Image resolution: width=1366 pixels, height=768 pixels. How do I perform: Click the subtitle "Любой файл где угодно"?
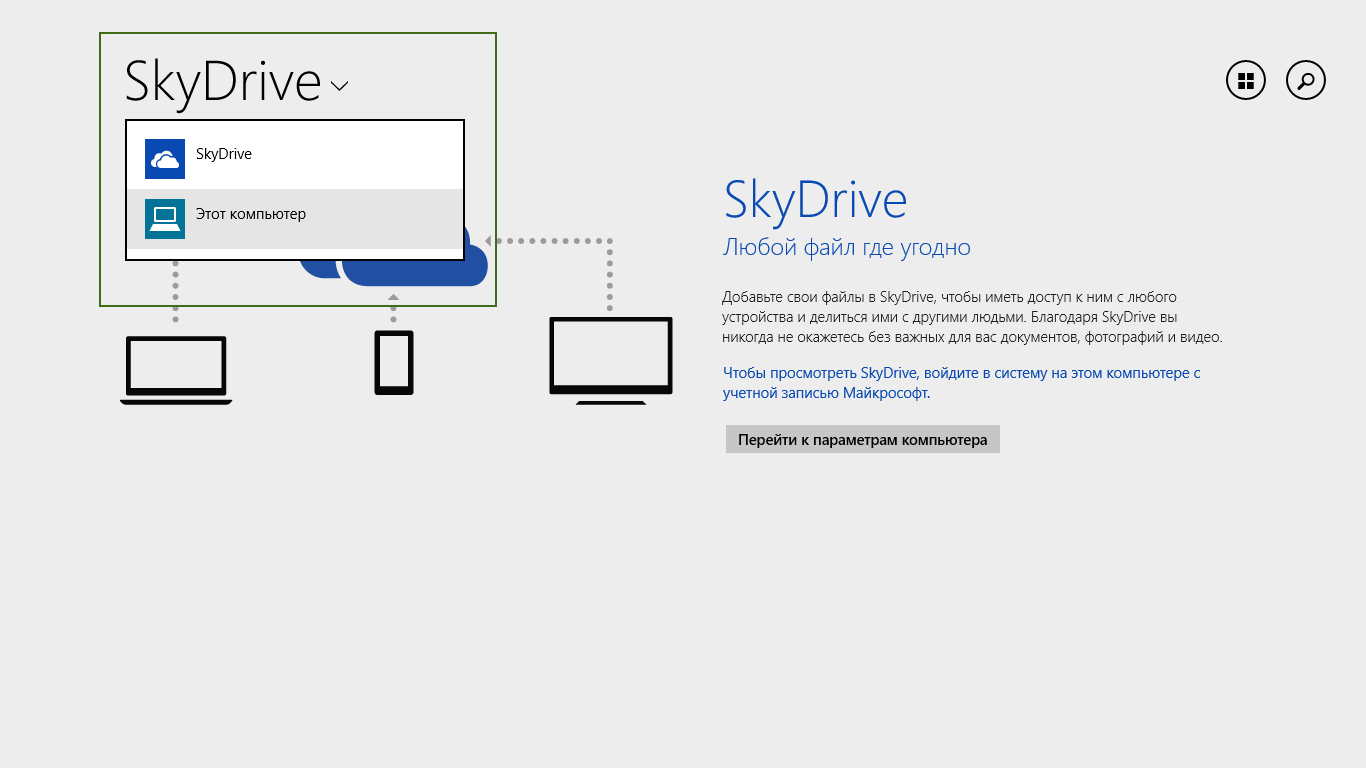click(847, 247)
